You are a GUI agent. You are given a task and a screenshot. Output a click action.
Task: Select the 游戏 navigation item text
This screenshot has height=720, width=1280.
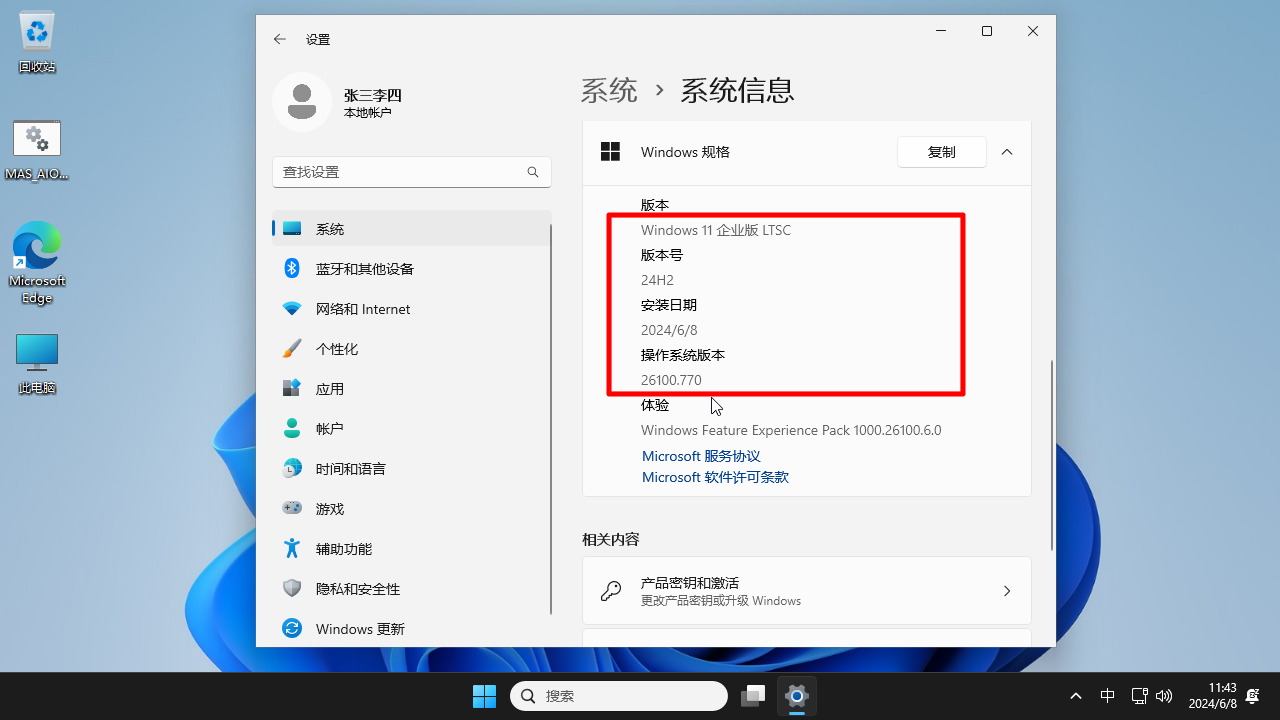tap(330, 509)
